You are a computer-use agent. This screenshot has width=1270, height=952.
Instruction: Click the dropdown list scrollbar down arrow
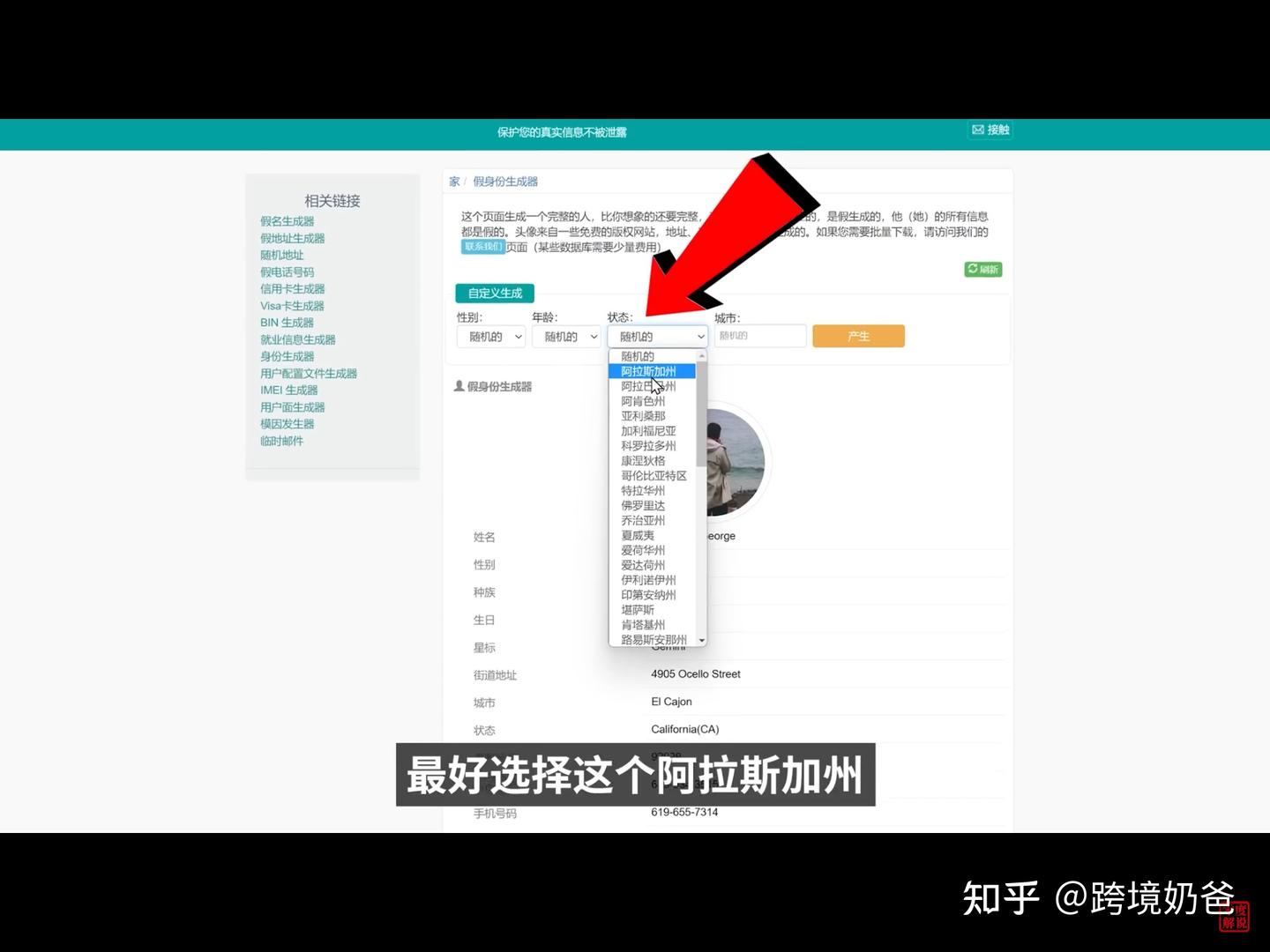tap(701, 639)
